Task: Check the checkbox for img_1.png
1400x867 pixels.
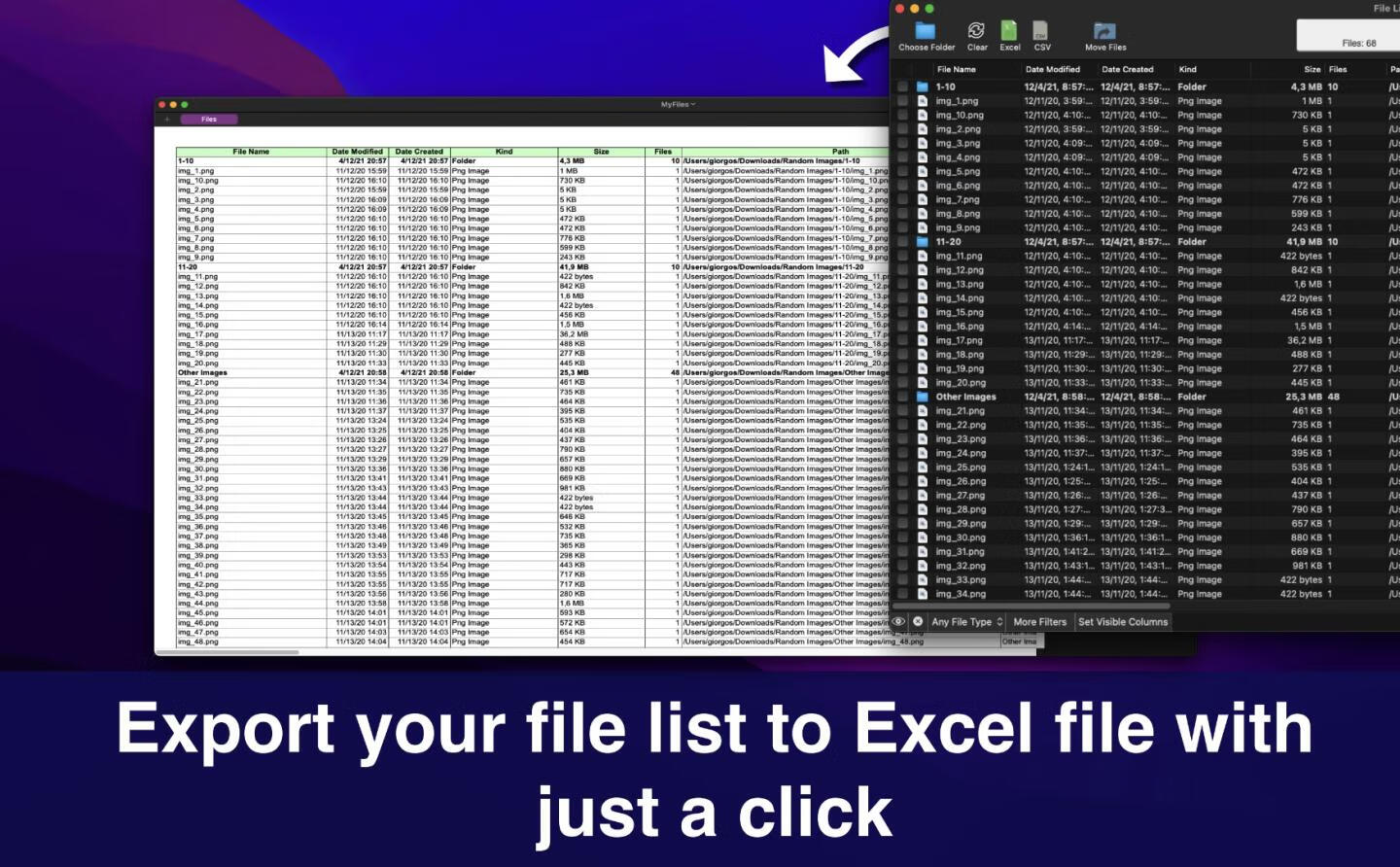Action: [902, 101]
